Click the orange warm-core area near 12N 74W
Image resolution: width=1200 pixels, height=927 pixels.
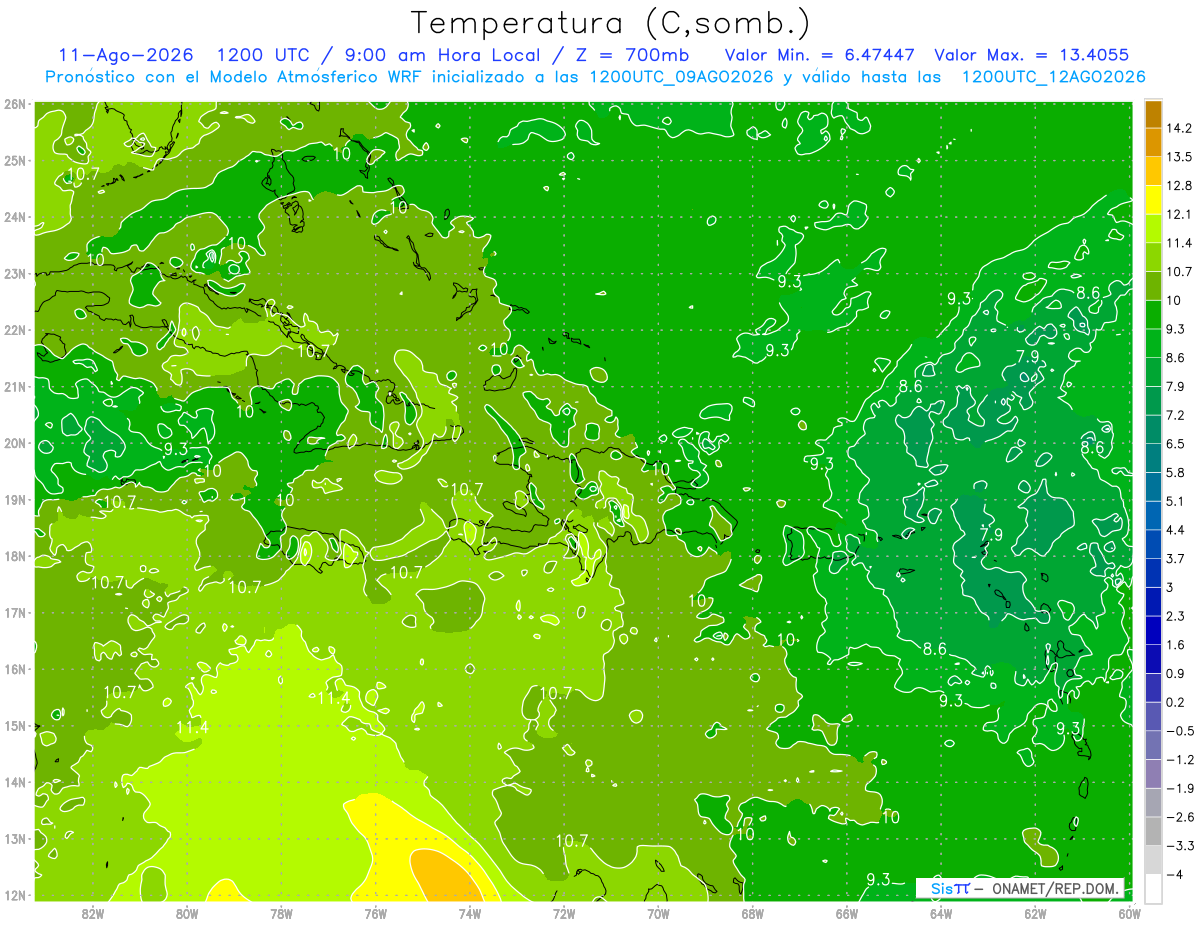click(448, 876)
